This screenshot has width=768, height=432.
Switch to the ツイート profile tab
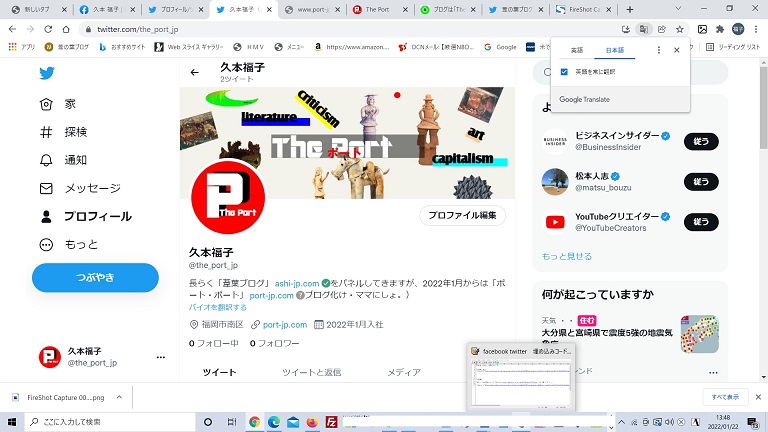coord(219,373)
